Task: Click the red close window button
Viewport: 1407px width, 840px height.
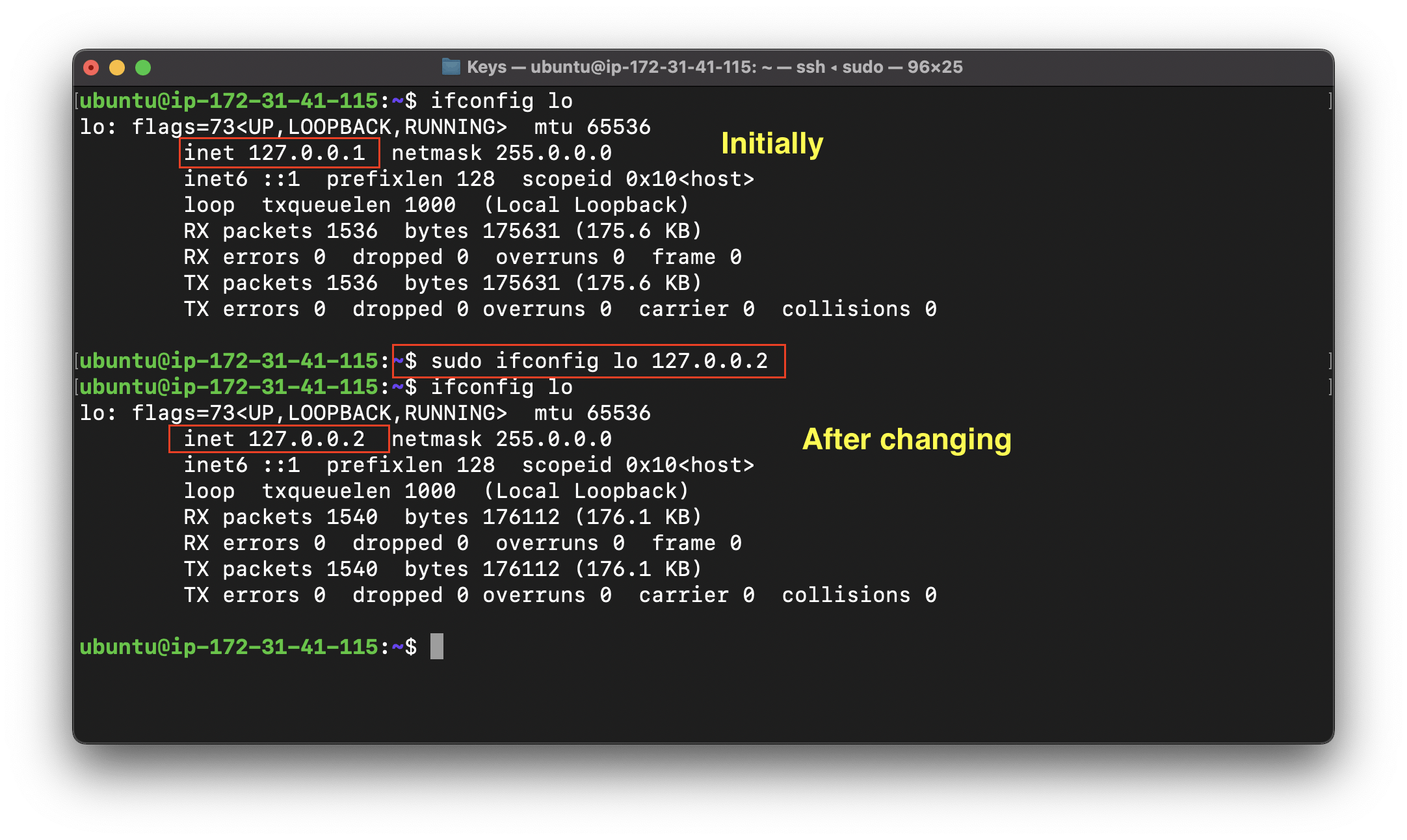Action: tap(92, 68)
